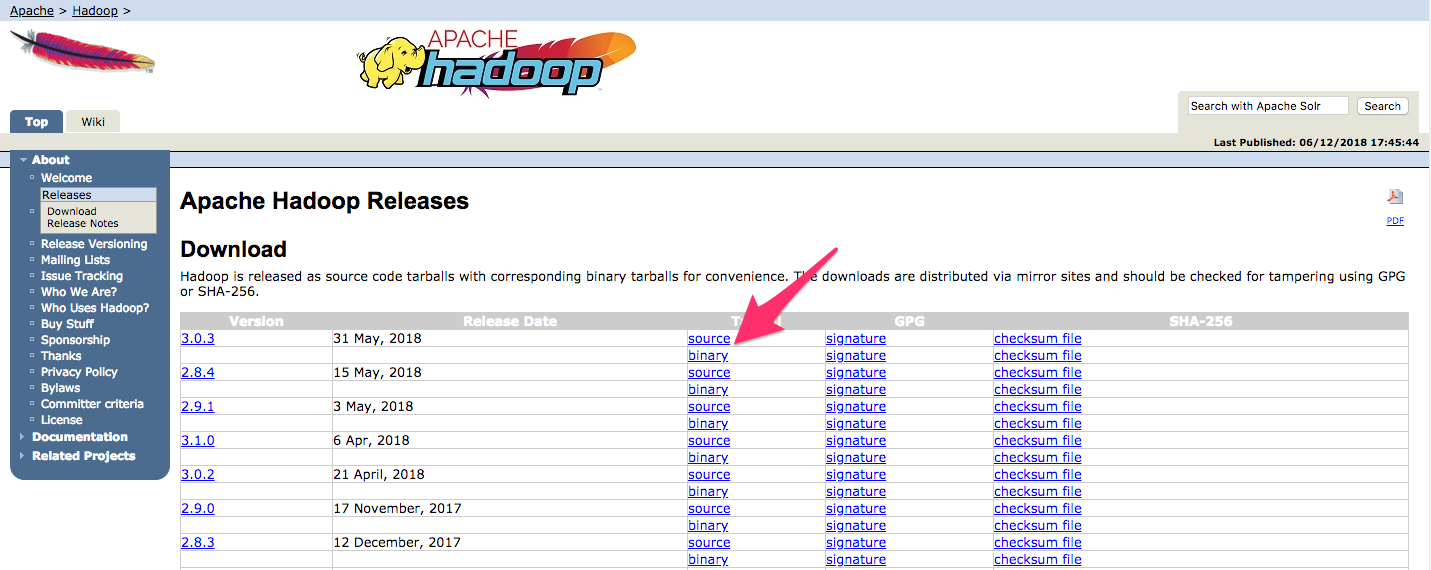Switch to the Wiki tab
This screenshot has height=570, width=1431.
click(93, 122)
